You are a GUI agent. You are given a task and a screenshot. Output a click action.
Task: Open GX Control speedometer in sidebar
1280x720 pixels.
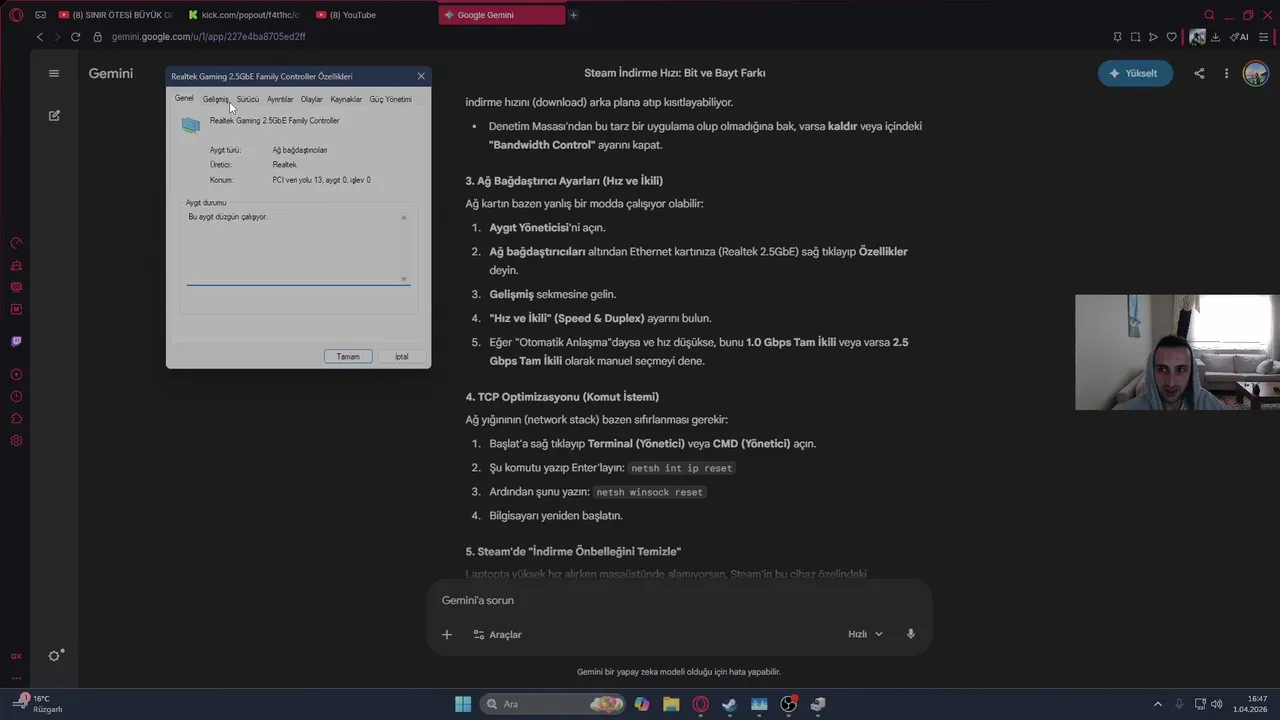pos(16,243)
